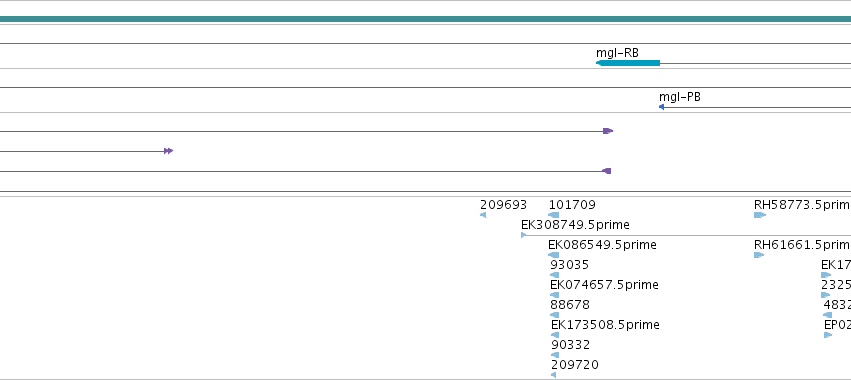Click the EK308749.5prime start arrowhead
This screenshot has width=851, height=380.
(x=524, y=235)
